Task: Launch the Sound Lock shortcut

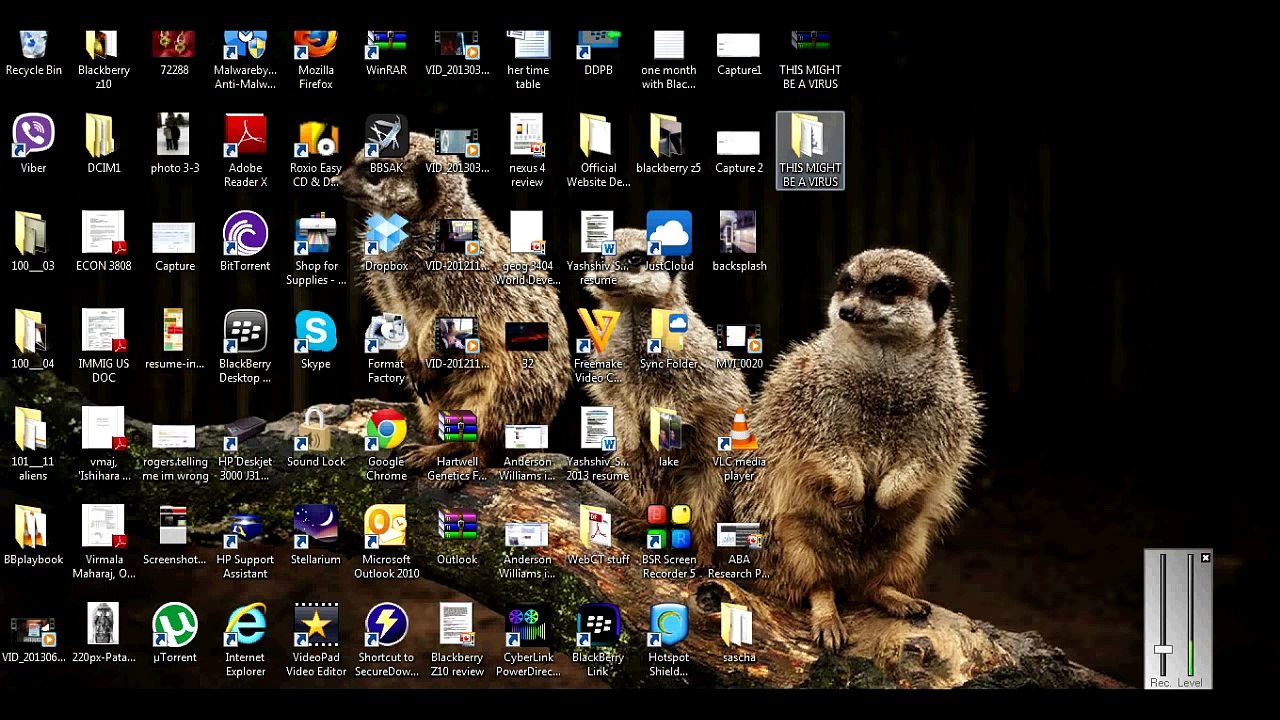Action: tap(316, 439)
